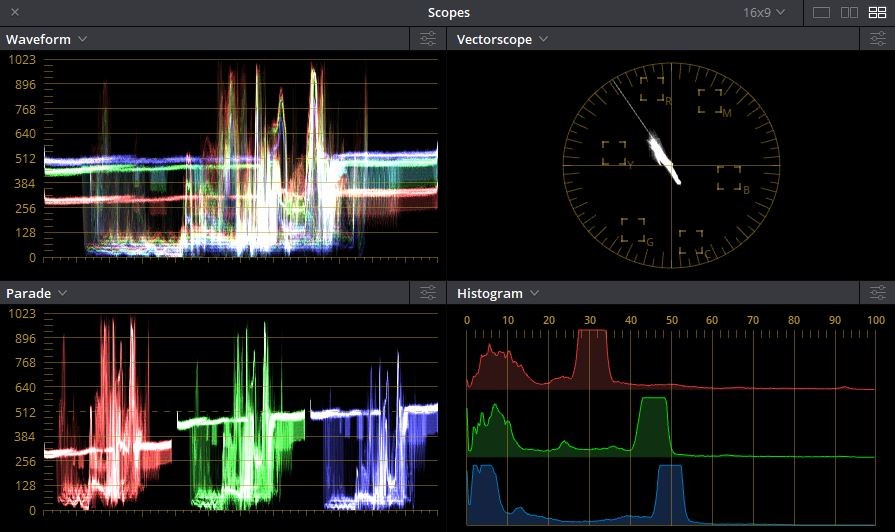Click the magenta M target in vectorscope
Viewport: 895px width, 532px height.
(709, 100)
